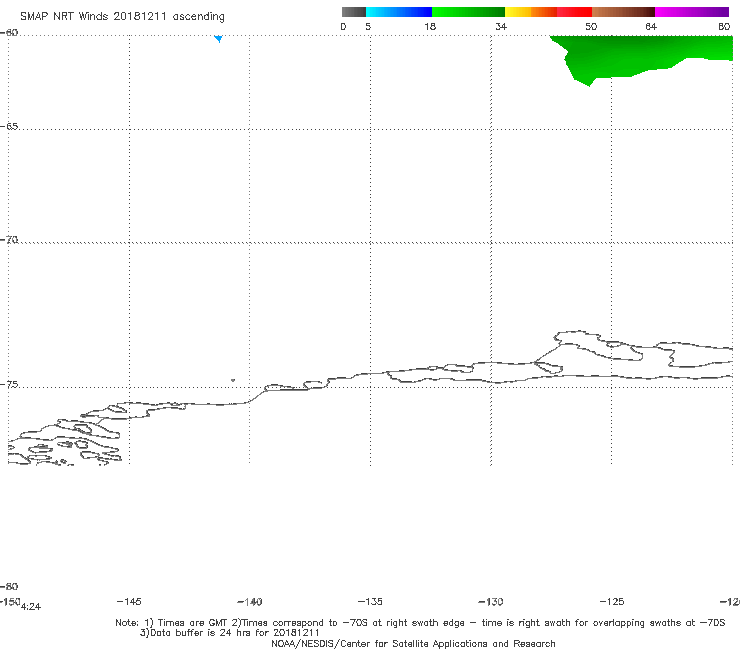Select the magenta-purple segment of color bar
The image size is (740, 650).
coord(692,12)
